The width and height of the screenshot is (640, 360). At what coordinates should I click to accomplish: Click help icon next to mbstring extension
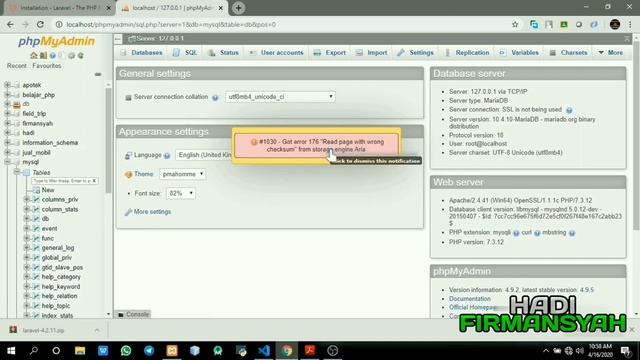pos(572,233)
